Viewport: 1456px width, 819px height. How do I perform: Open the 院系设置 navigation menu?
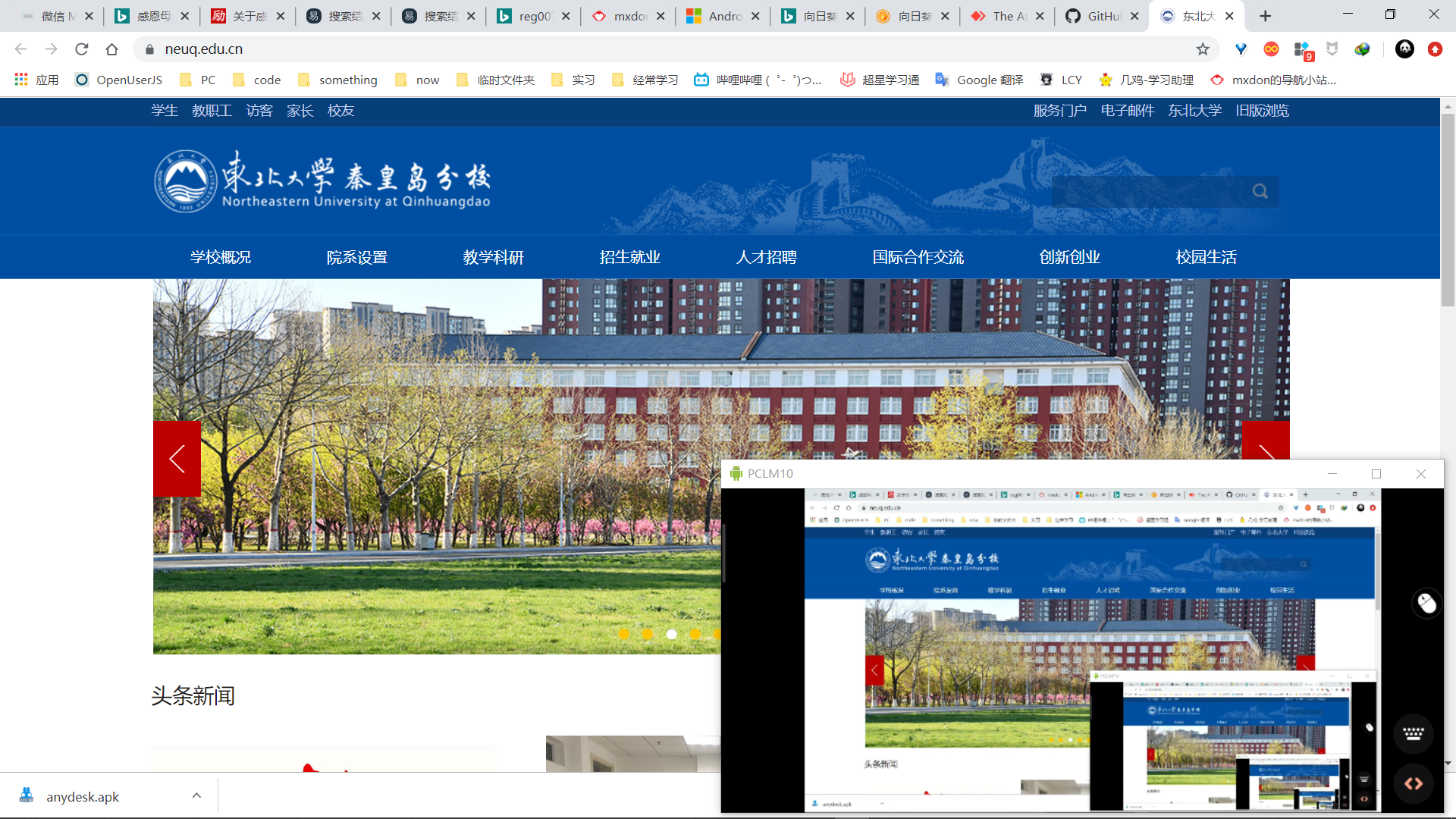[356, 257]
